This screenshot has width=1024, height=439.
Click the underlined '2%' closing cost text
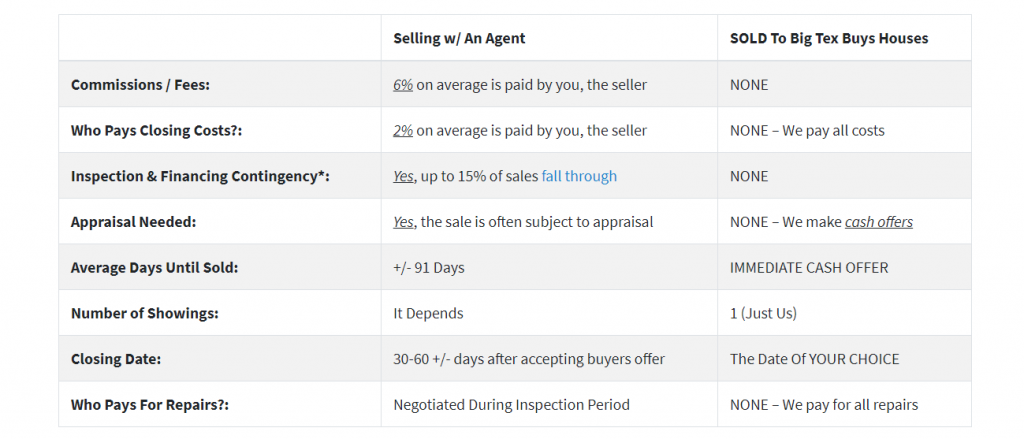click(403, 131)
